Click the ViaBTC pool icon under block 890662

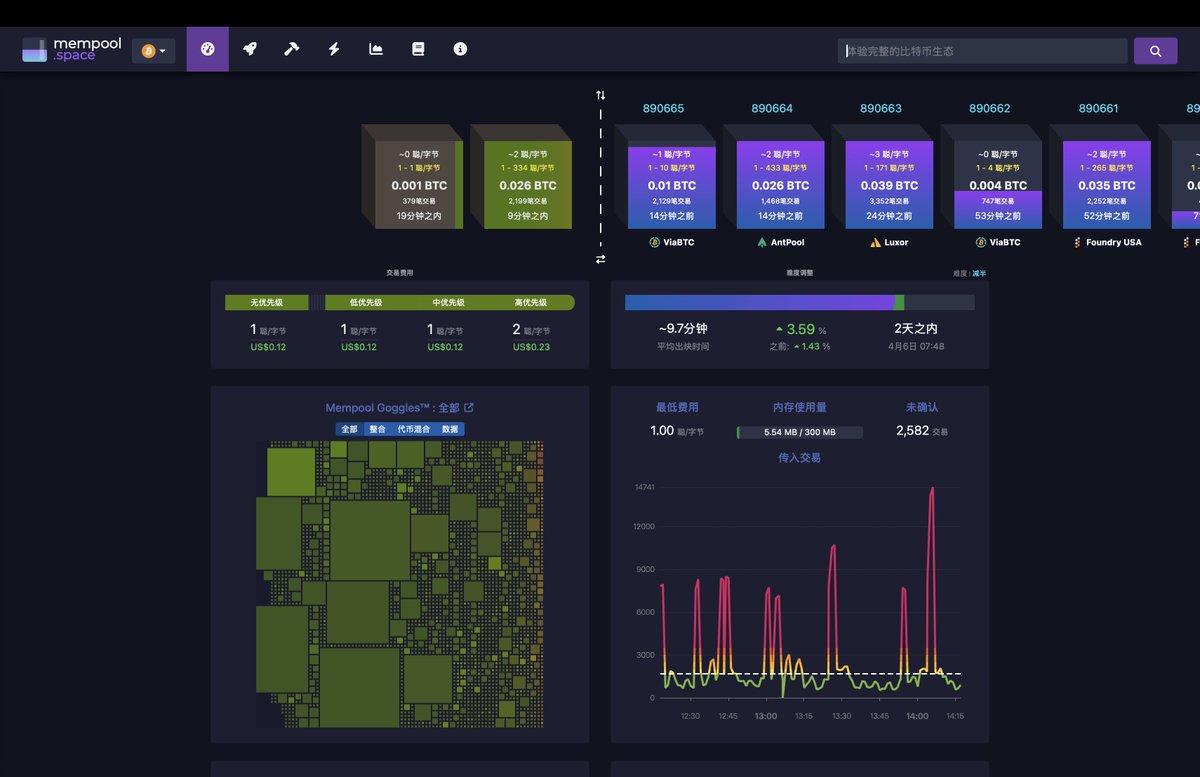click(x=981, y=242)
